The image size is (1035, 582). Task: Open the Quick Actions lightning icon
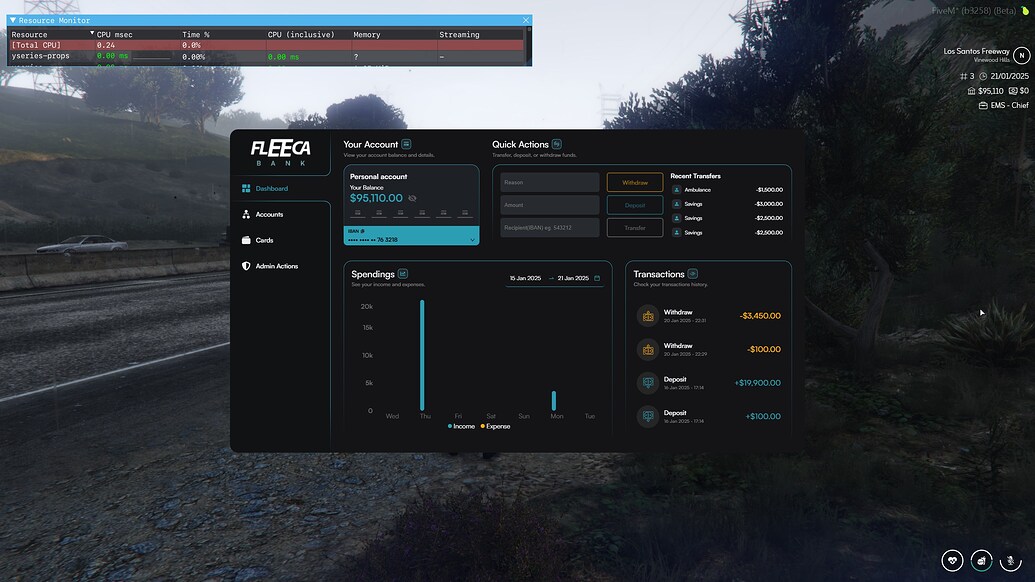click(x=557, y=144)
